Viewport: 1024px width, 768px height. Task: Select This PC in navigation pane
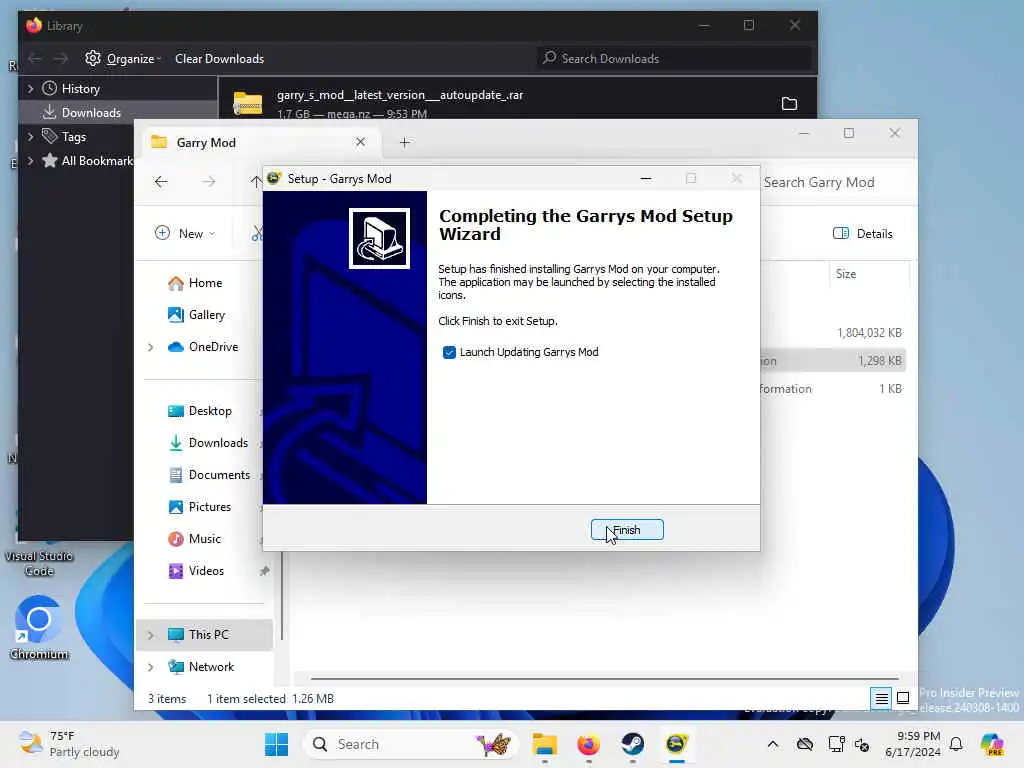tap(205, 635)
